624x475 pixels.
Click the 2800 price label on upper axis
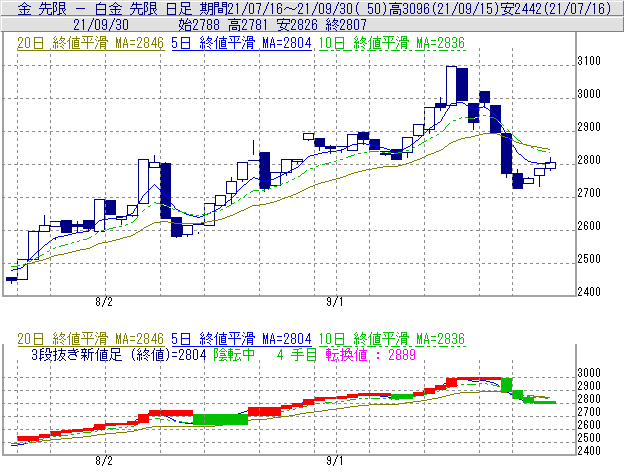click(x=589, y=160)
